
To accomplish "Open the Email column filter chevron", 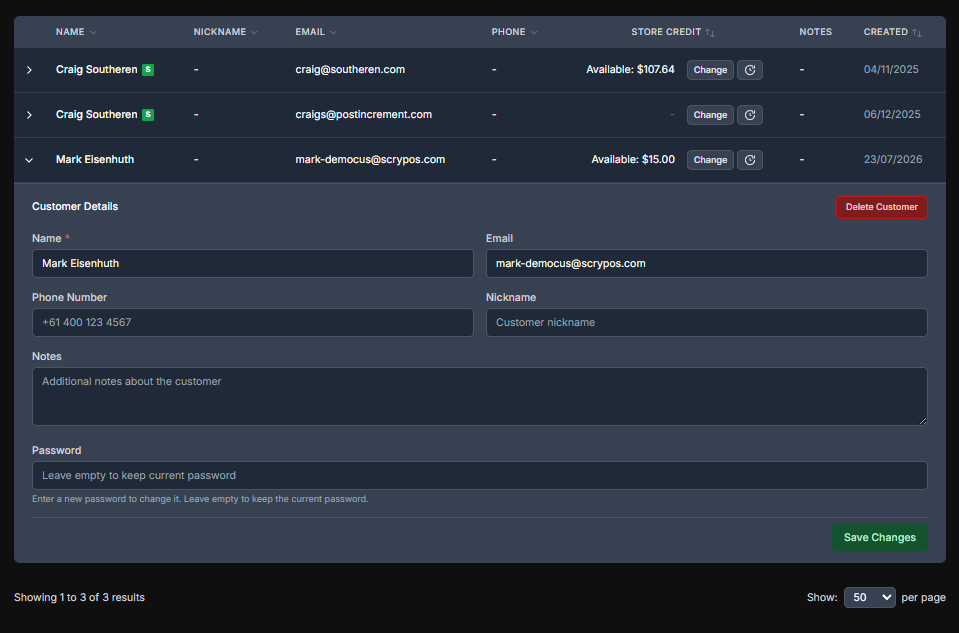I will 333,32.
